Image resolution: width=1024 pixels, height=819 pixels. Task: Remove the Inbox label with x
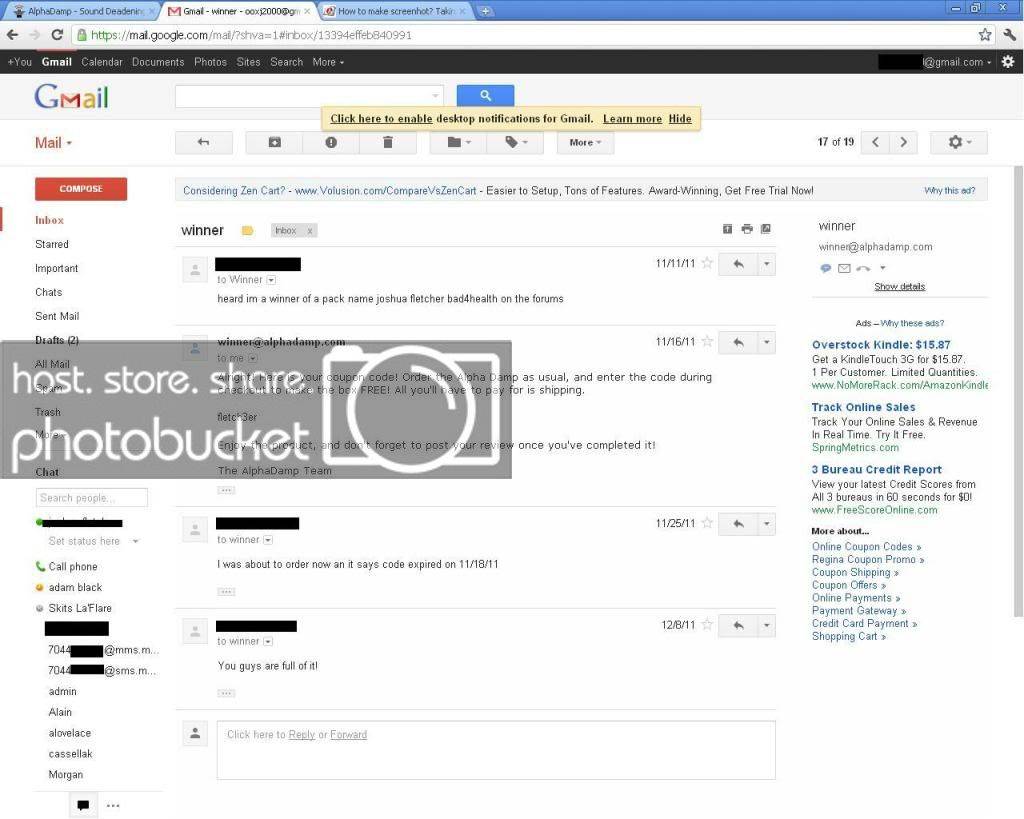pyautogui.click(x=310, y=231)
